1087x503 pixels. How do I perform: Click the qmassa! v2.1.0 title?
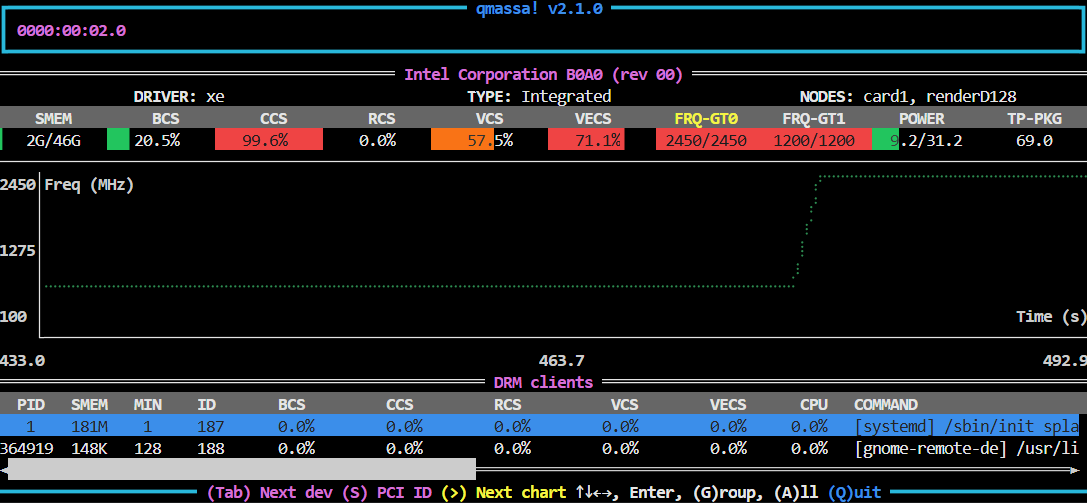click(539, 9)
